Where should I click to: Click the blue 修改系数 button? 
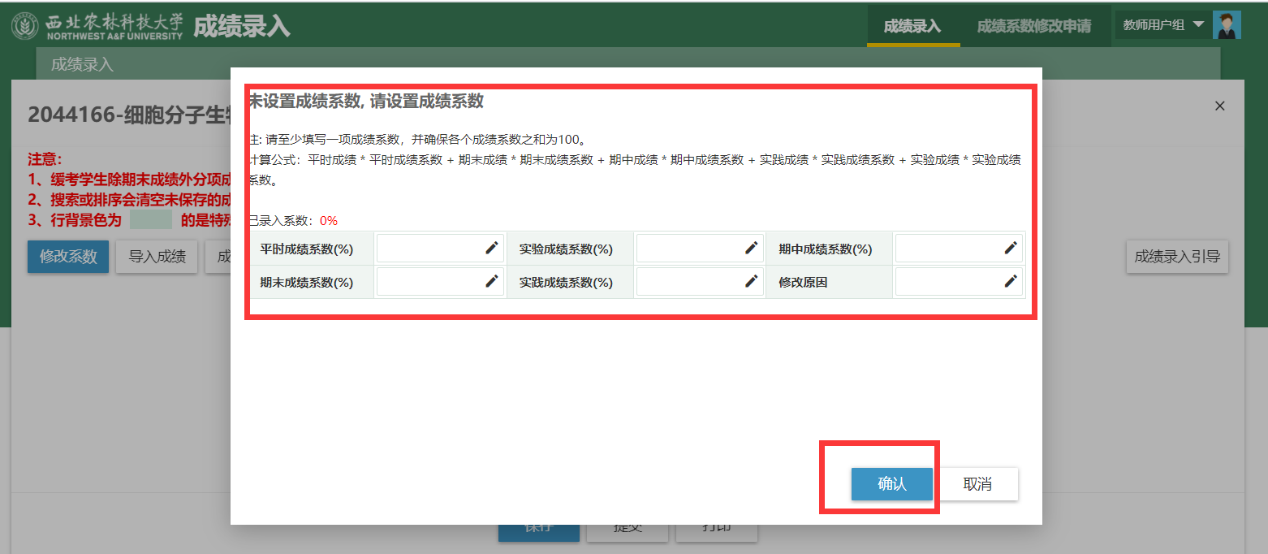68,256
